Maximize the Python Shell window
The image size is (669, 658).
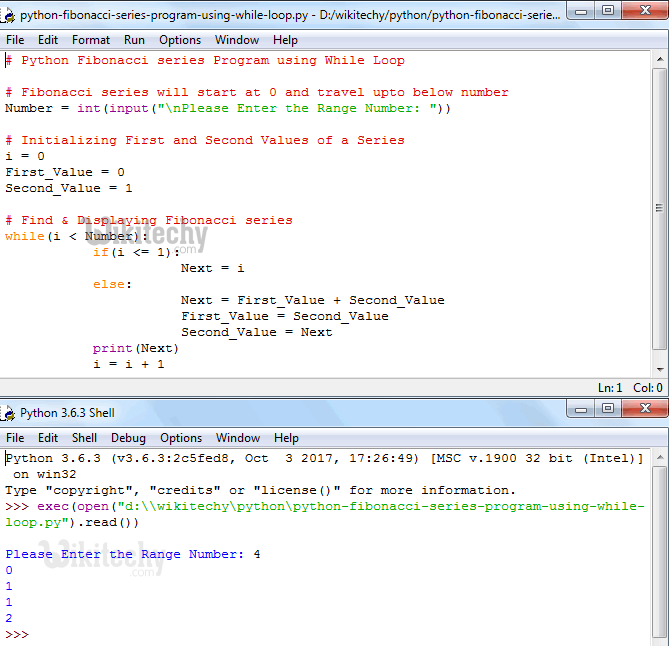pos(608,409)
